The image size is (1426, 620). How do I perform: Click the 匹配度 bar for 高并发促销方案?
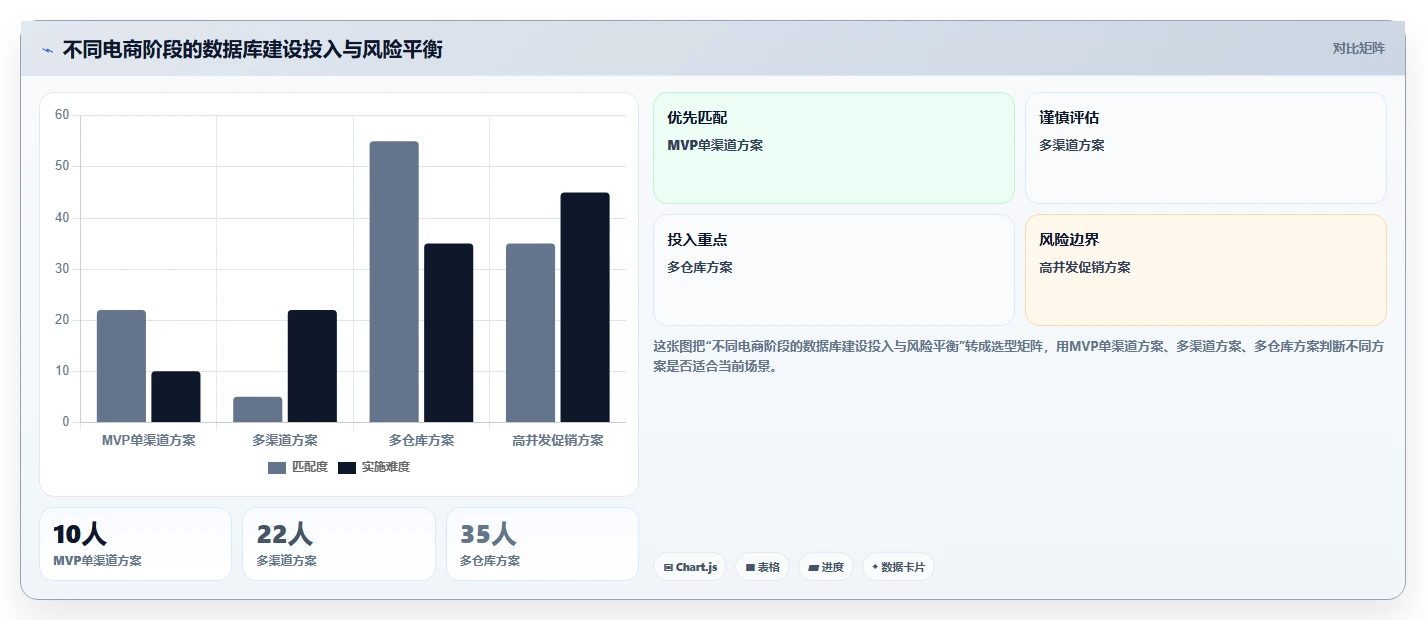(x=530, y=333)
